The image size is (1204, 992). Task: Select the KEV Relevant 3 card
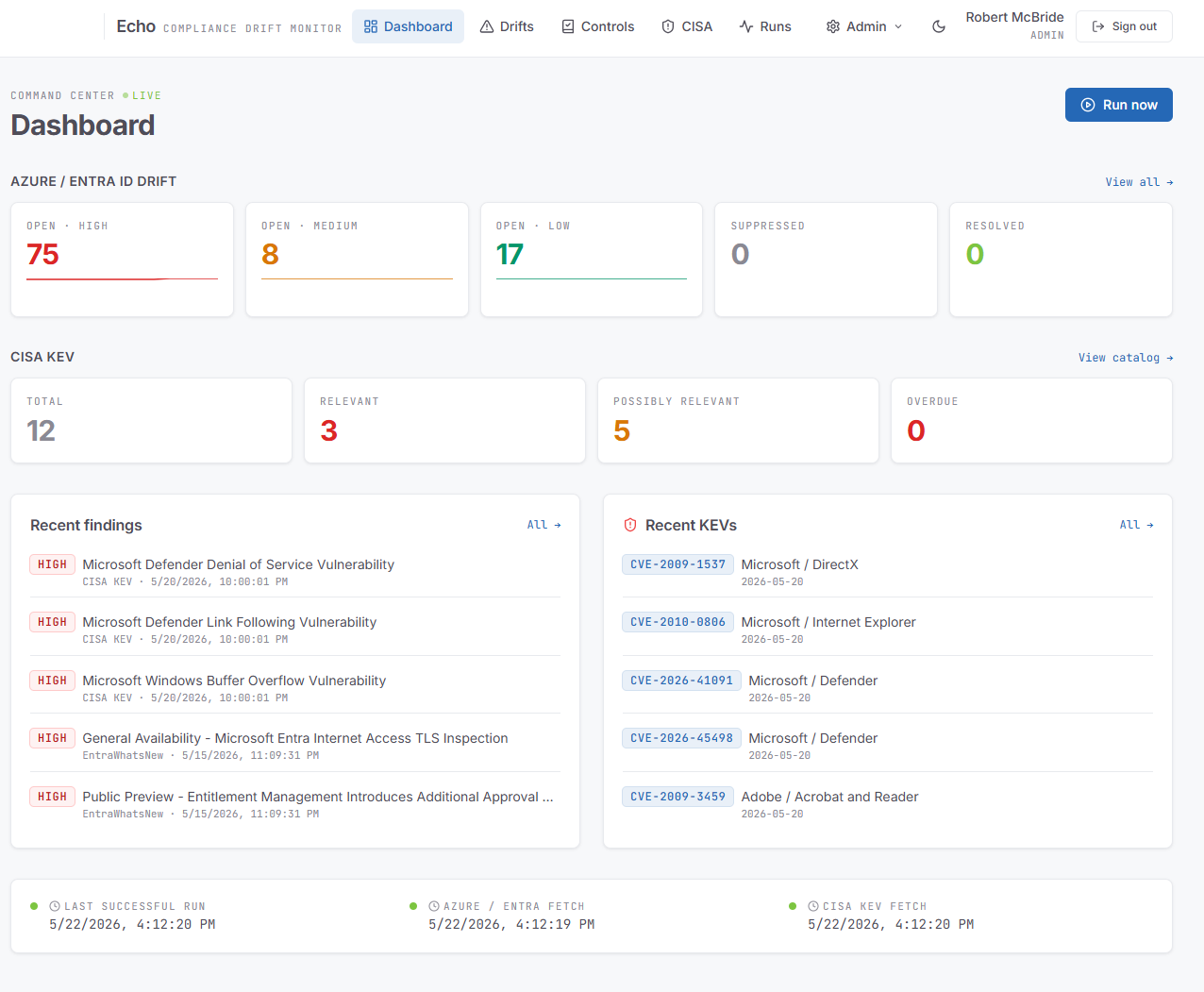coord(444,421)
